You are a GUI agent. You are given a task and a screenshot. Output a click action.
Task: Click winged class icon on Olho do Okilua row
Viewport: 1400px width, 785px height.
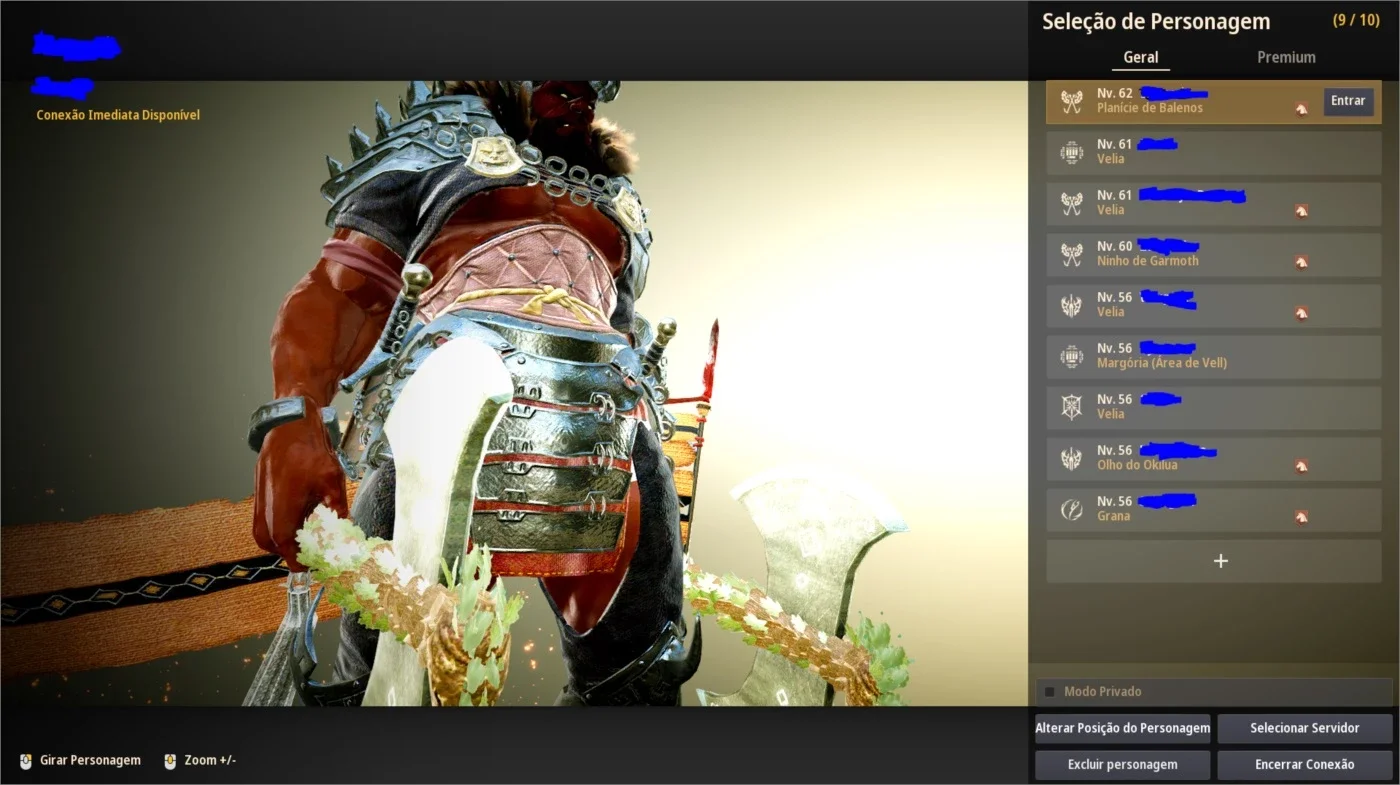point(1071,459)
